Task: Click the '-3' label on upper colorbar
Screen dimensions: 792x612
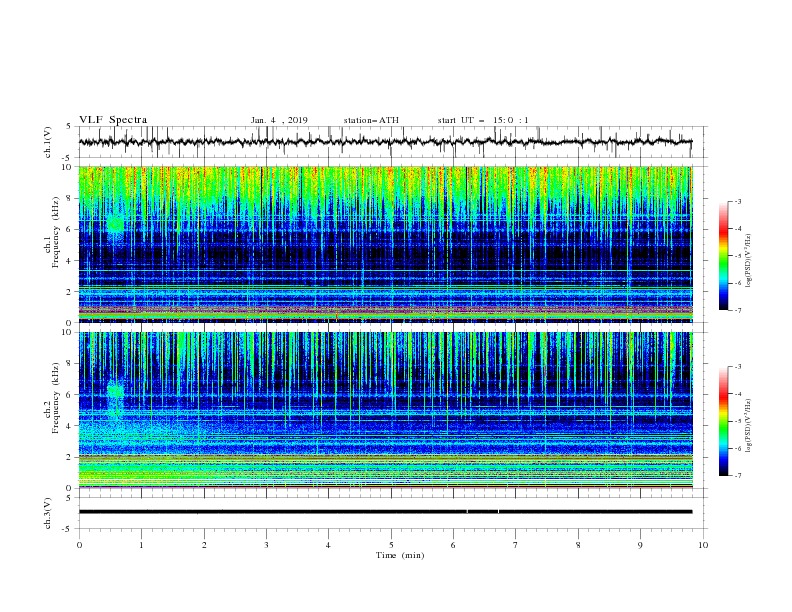Action: pyautogui.click(x=737, y=201)
